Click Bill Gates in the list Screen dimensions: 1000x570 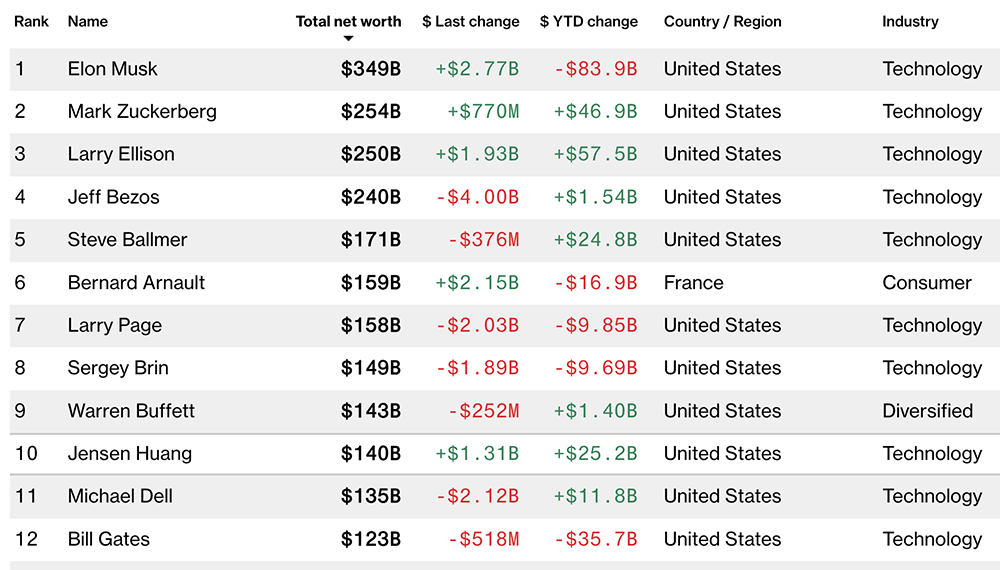pos(108,539)
